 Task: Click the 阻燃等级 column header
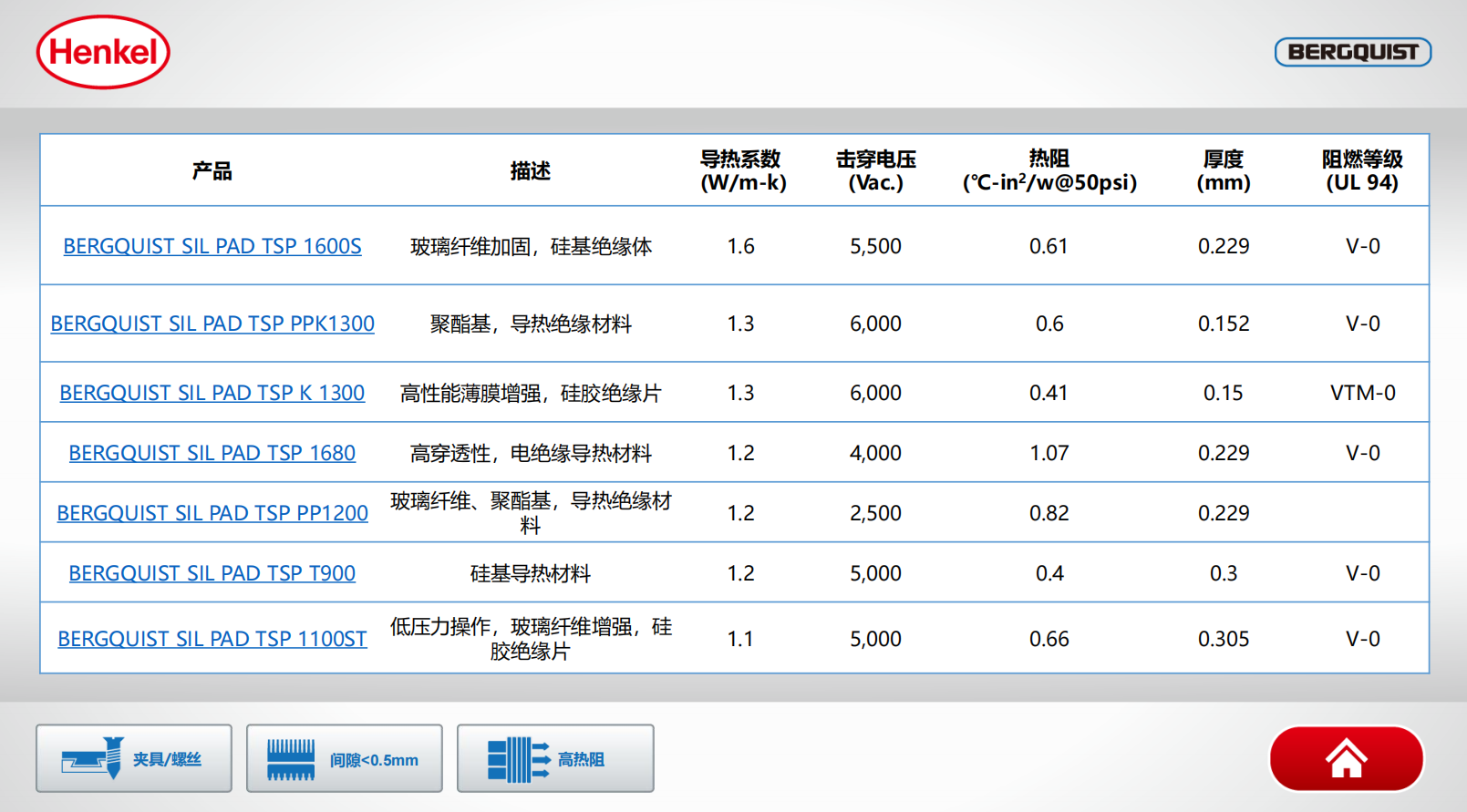1362,170
